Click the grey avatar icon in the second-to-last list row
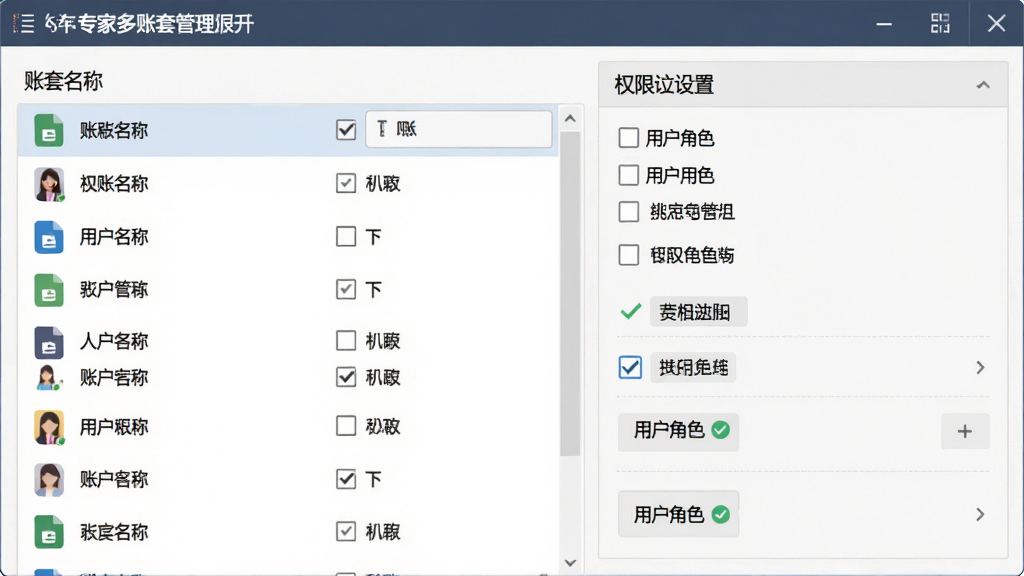1024x576 pixels. (49, 479)
